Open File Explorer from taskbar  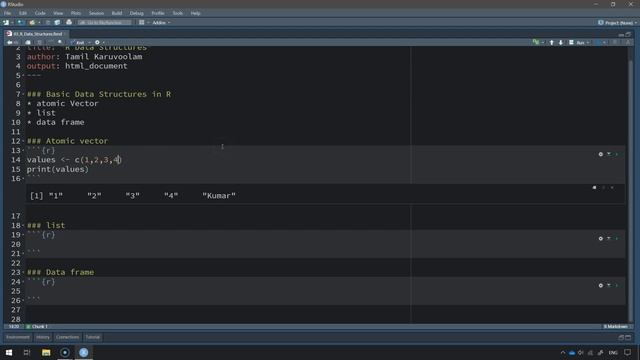[x=46, y=353]
